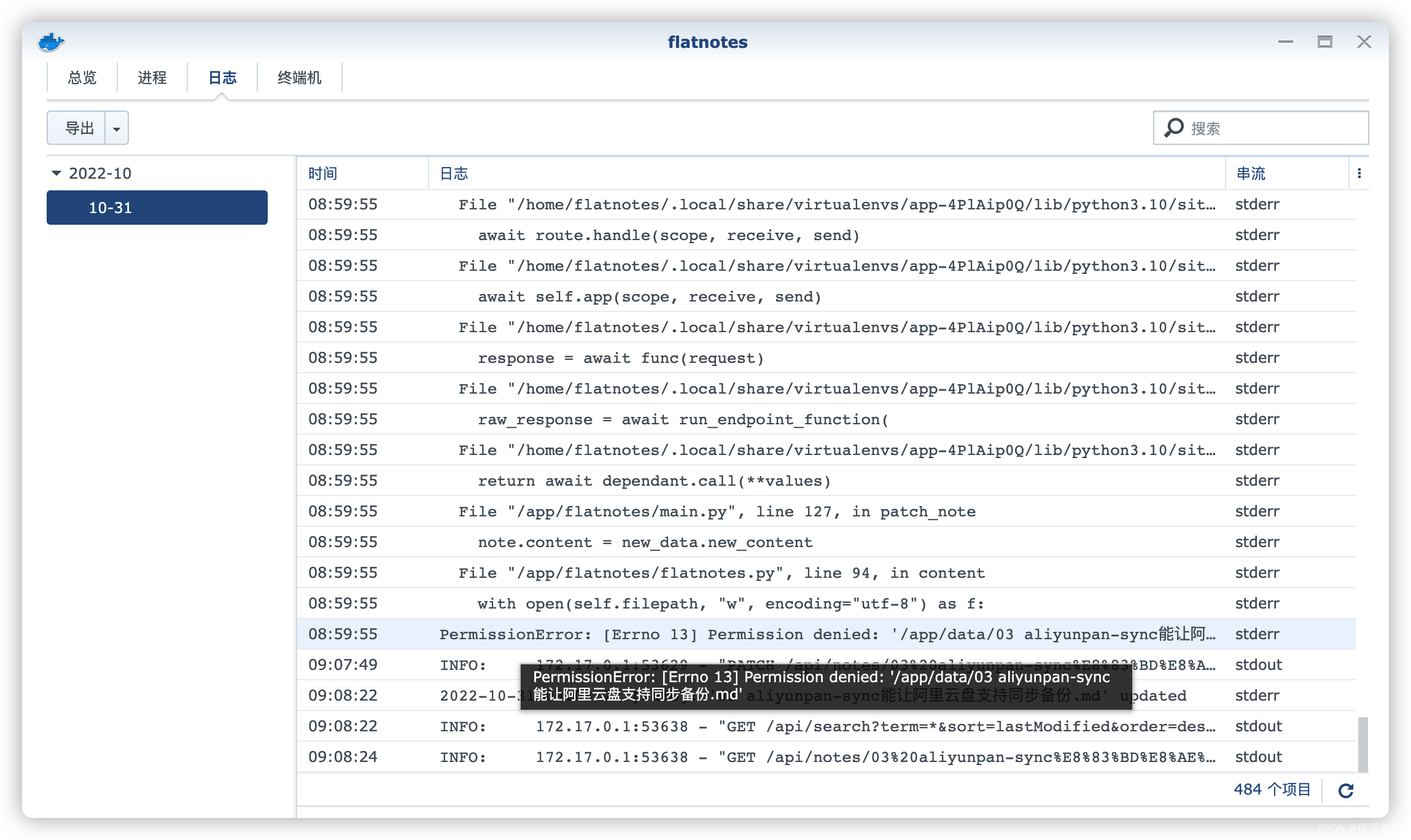Image resolution: width=1411 pixels, height=840 pixels.
Task: Click the refresh icon next to item count
Action: (x=1346, y=790)
